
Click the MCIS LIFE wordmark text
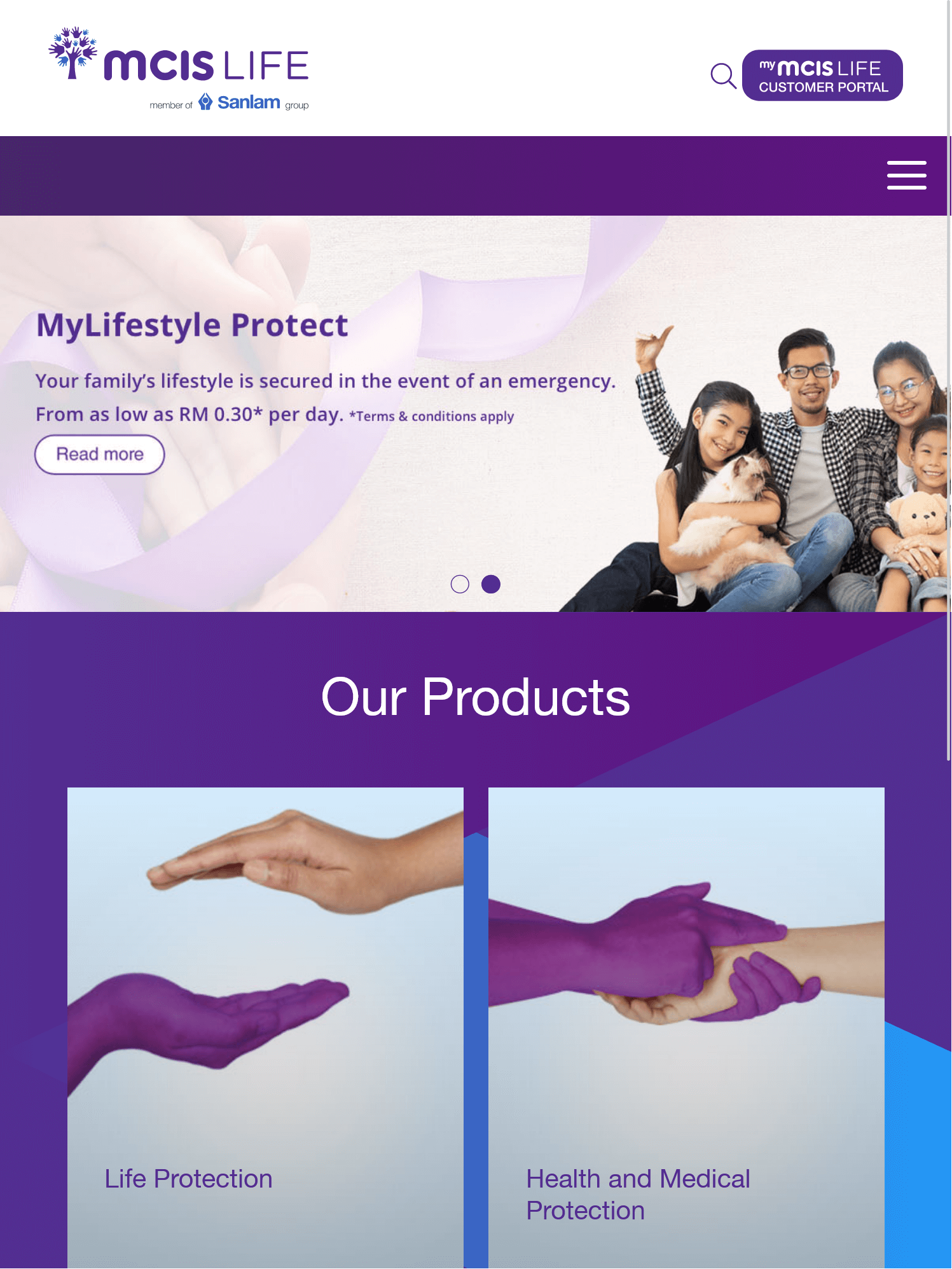206,66
